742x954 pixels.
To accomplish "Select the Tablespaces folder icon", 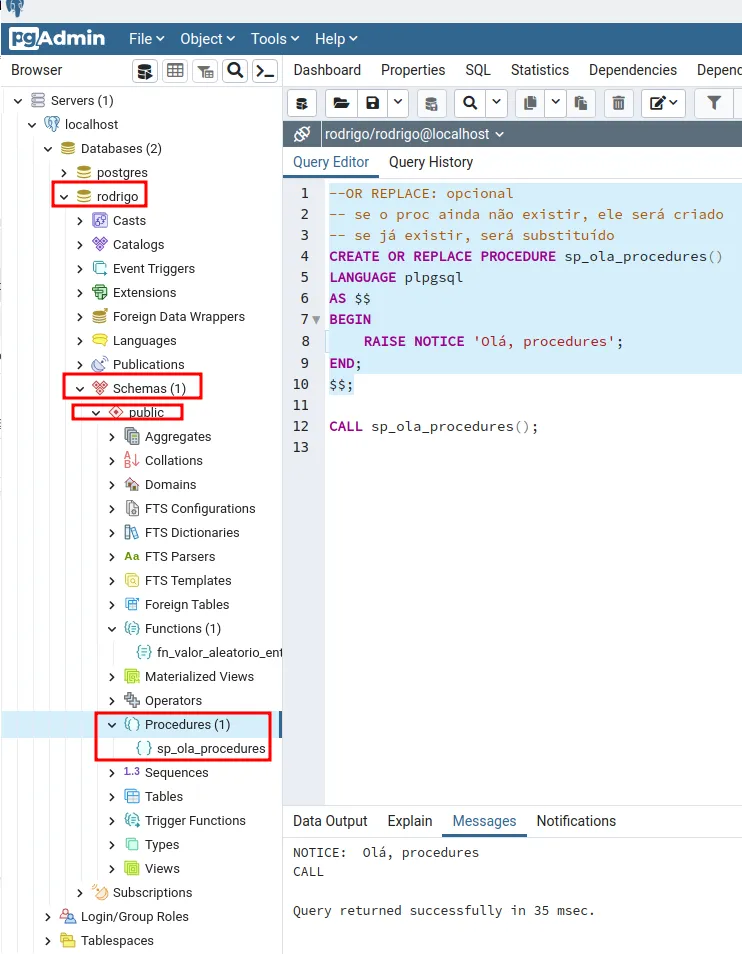I will pyautogui.click(x=68, y=940).
